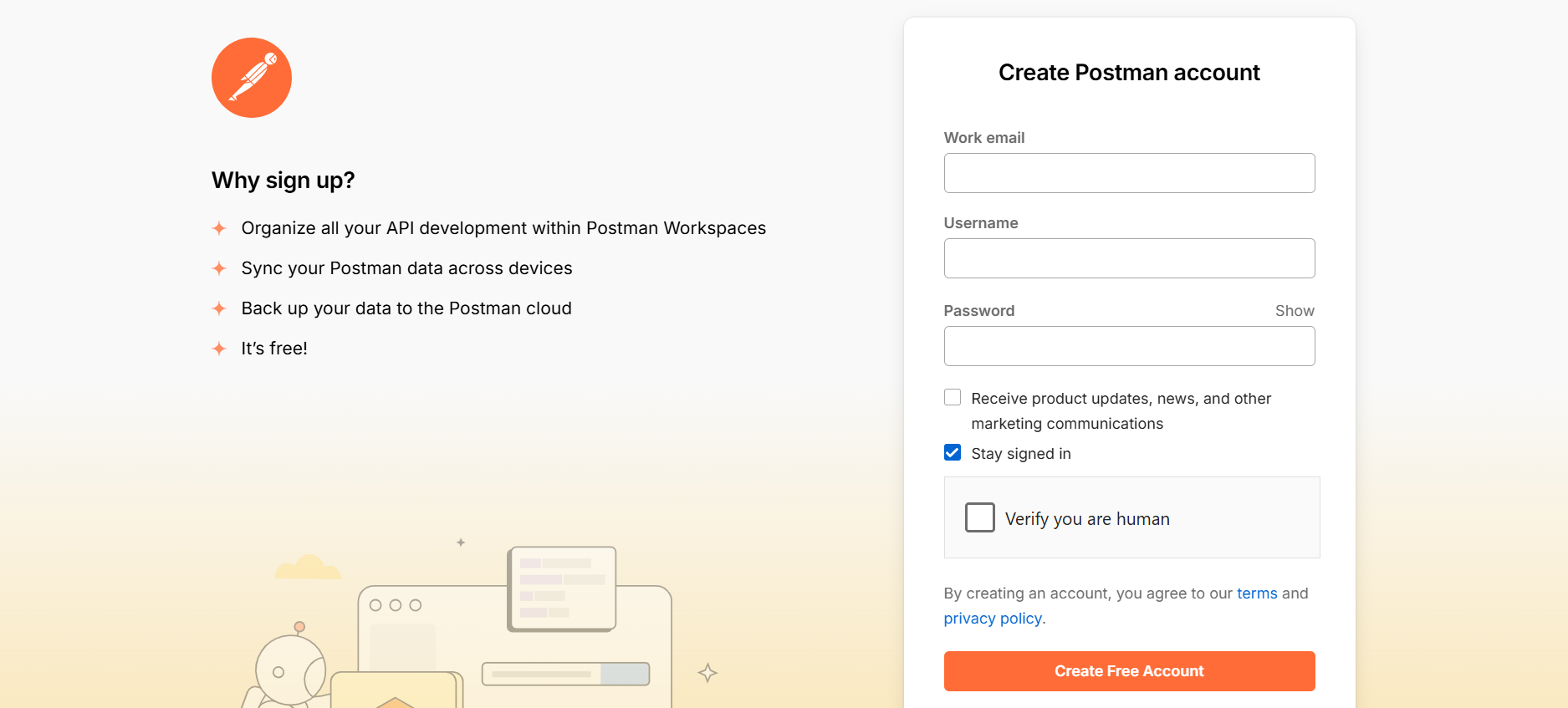Enable the marketing communications checkbox
1568x708 pixels.
pyautogui.click(x=953, y=397)
